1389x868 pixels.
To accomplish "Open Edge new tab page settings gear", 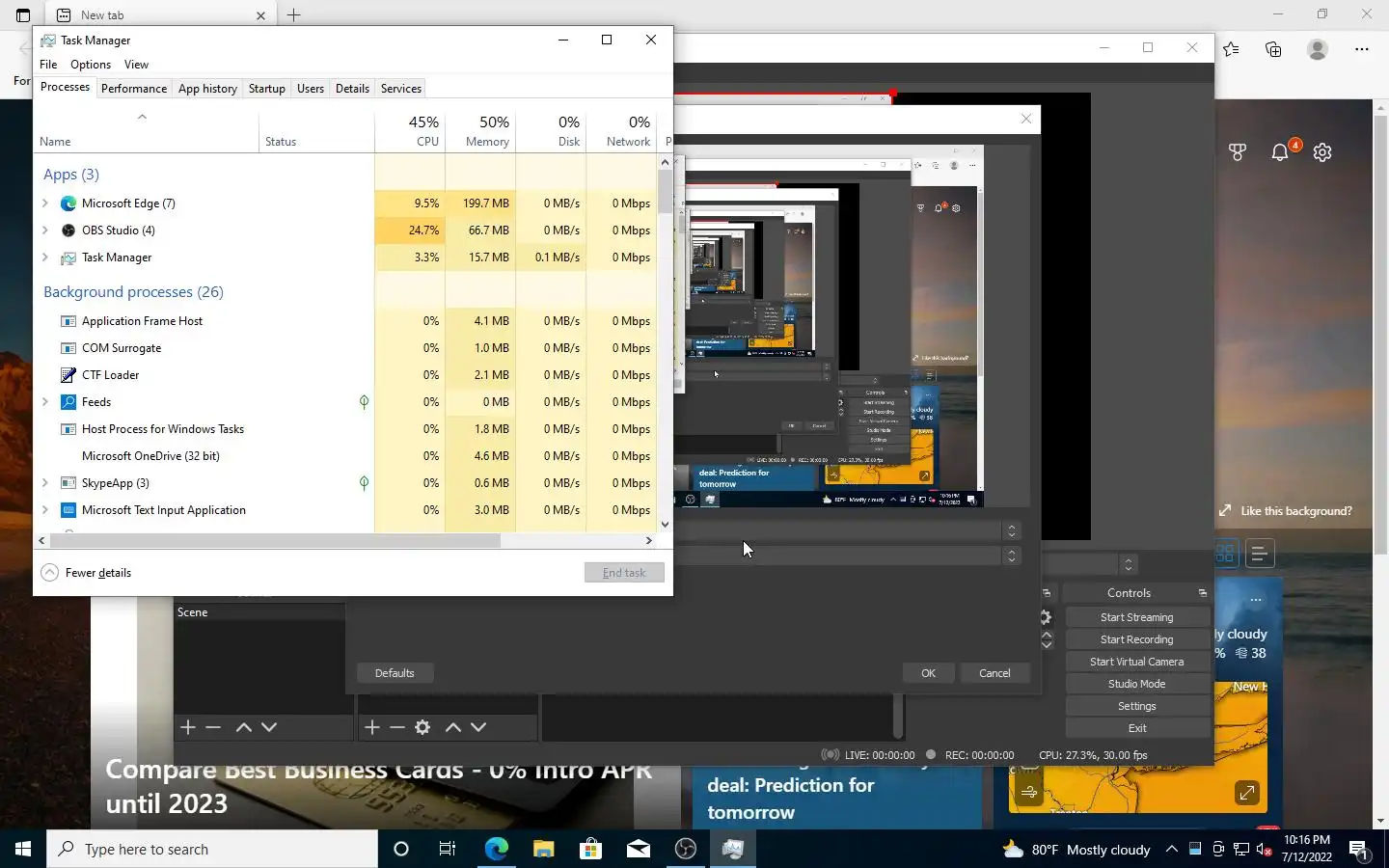I will point(1322,152).
